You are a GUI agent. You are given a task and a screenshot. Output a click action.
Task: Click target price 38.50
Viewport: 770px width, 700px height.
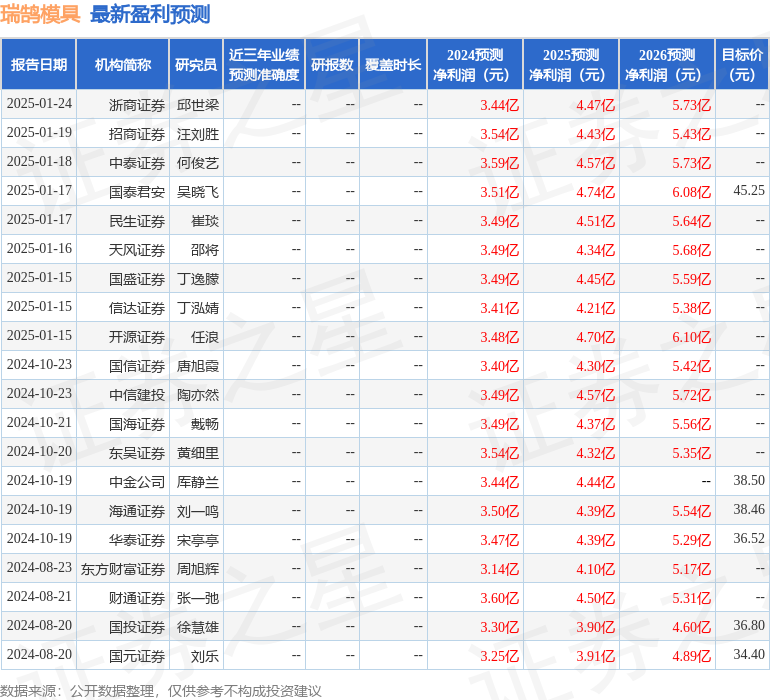[749, 480]
